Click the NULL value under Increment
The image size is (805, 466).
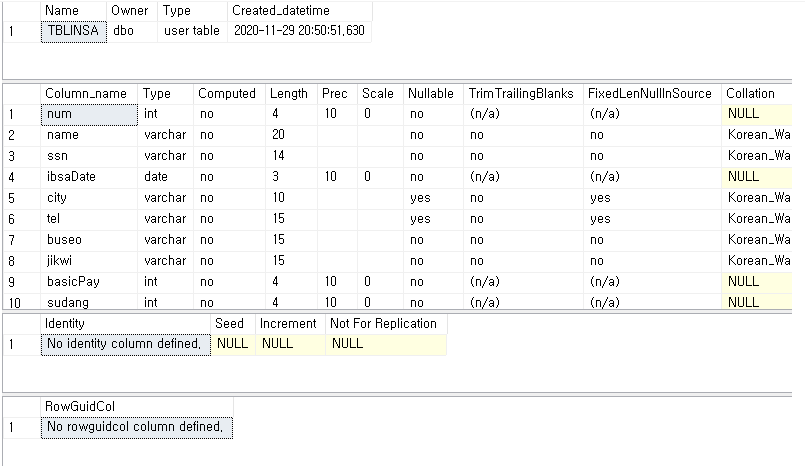point(290,344)
